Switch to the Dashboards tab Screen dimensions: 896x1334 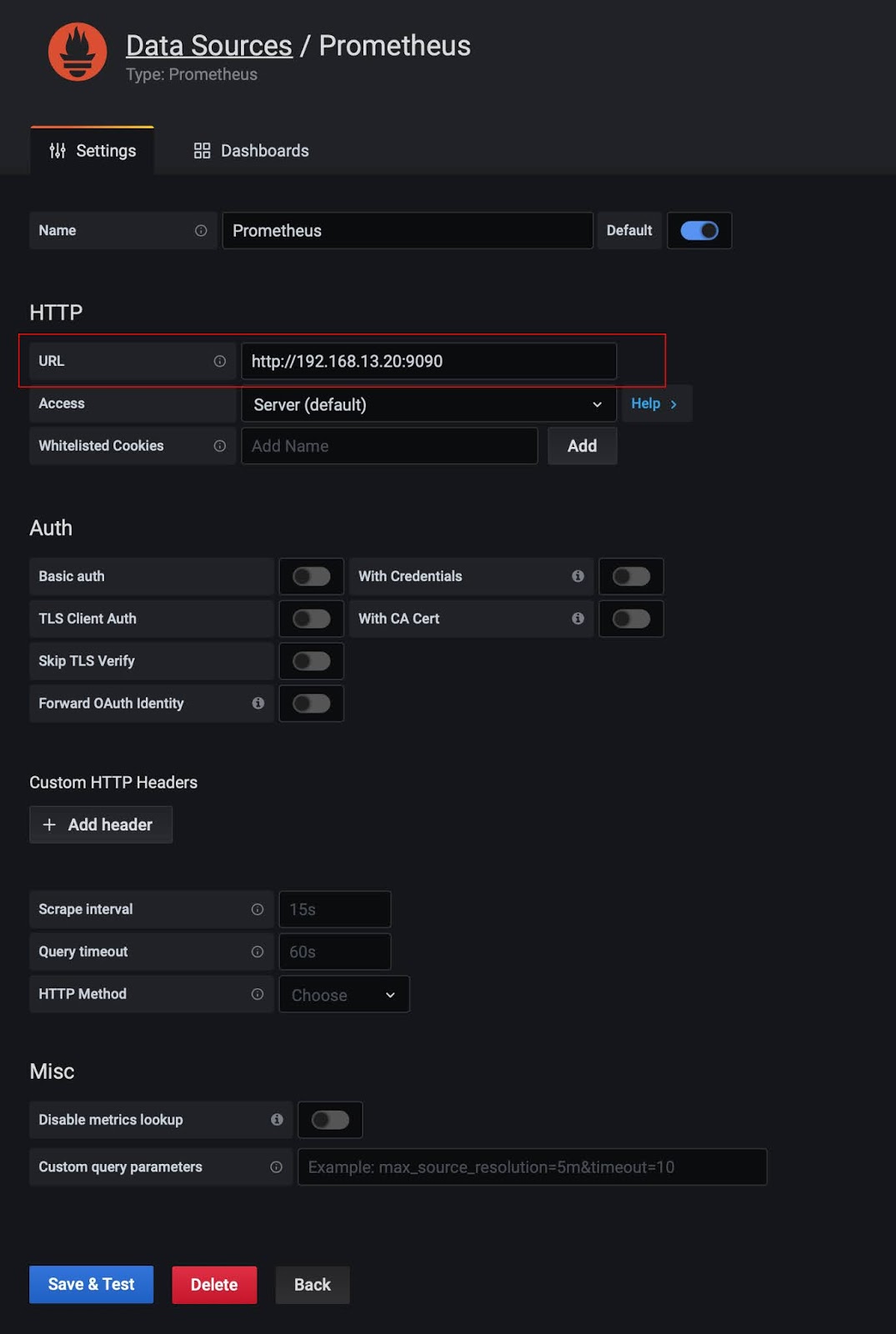pyautogui.click(x=252, y=151)
